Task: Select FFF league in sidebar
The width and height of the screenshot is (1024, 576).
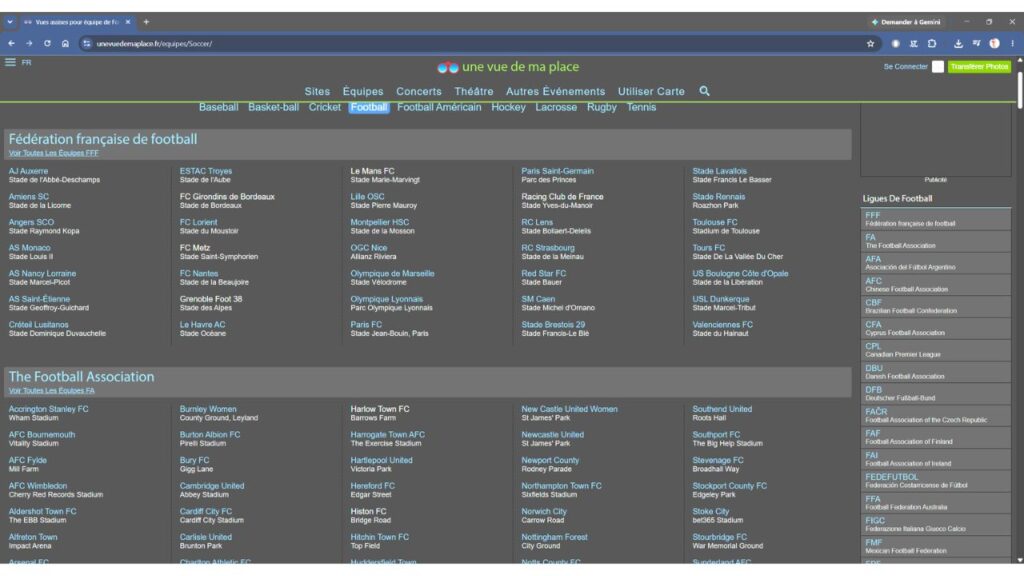Action: (x=935, y=219)
